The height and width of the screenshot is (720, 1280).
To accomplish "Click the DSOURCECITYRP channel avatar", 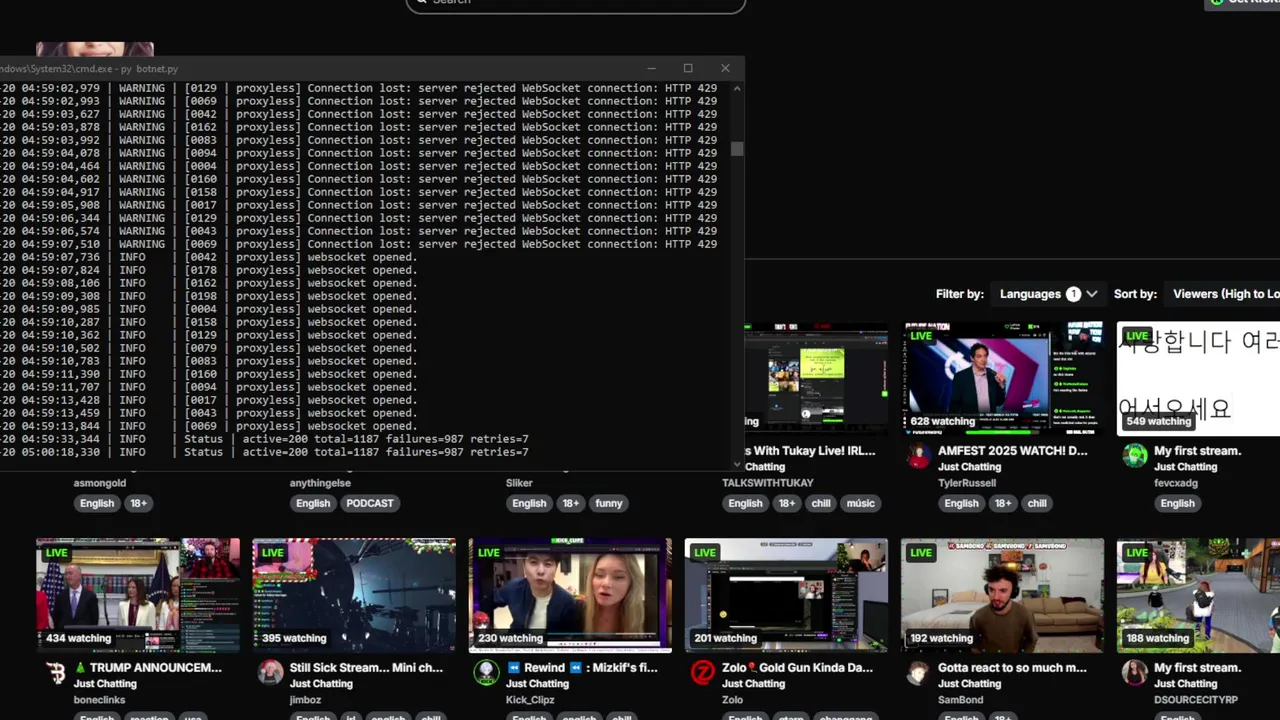I will [x=1134, y=672].
